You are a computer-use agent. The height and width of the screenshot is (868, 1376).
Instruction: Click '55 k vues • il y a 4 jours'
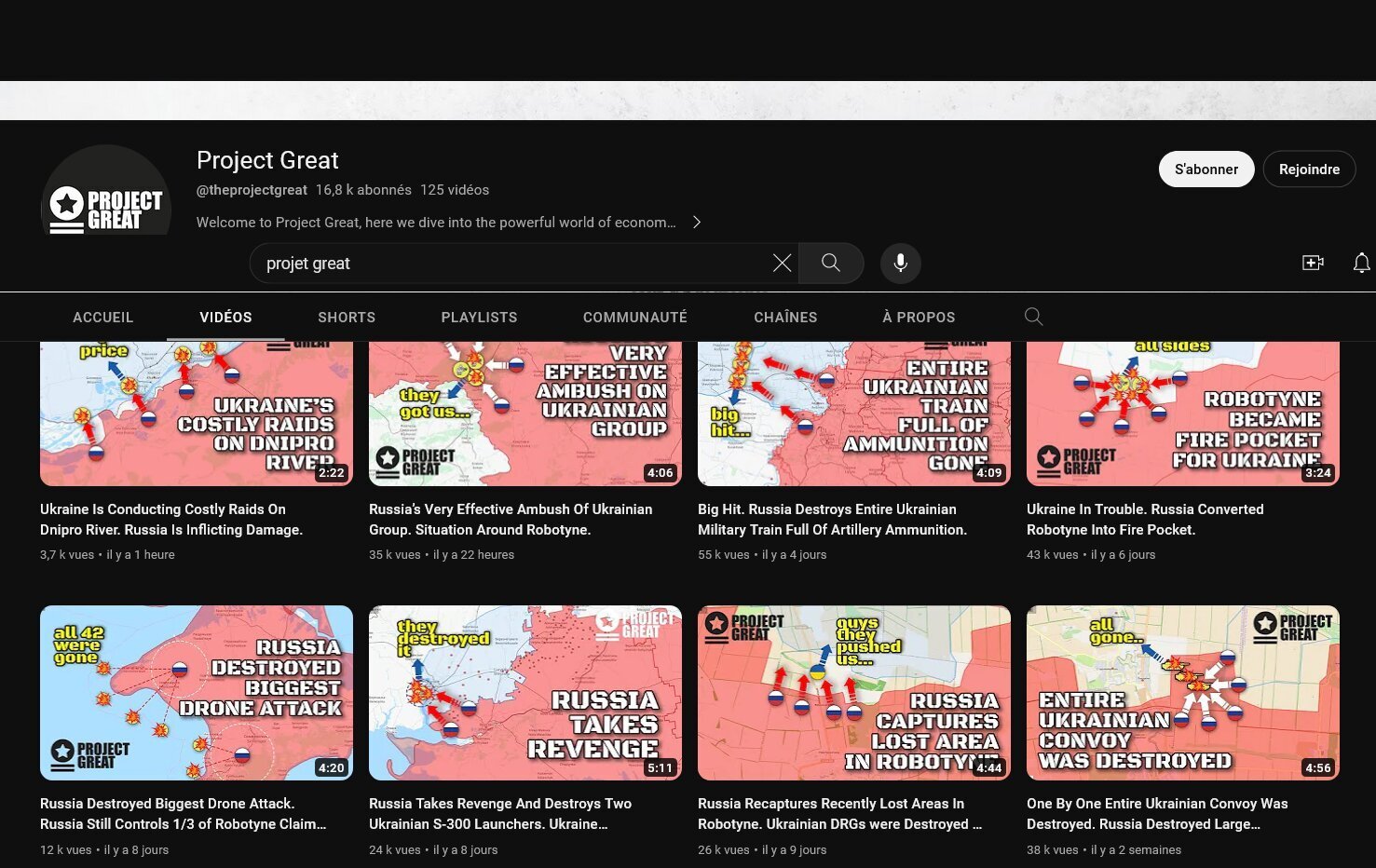point(762,555)
